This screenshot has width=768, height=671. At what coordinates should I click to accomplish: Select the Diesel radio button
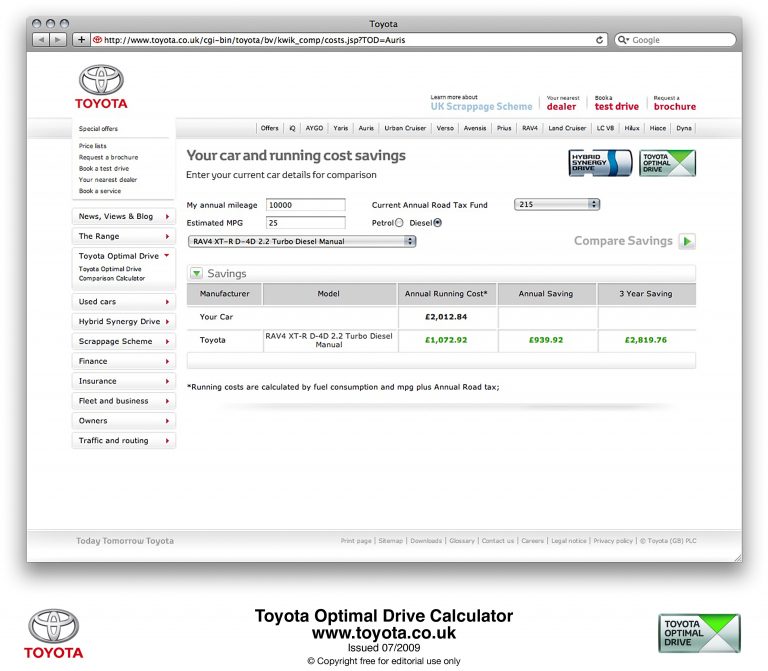[438, 223]
